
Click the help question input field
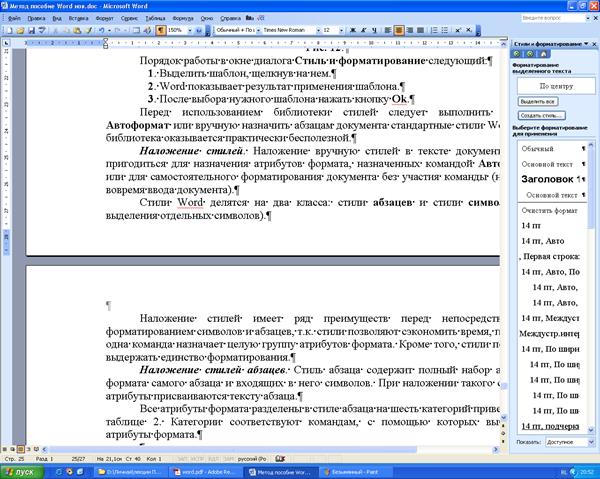click(553, 18)
